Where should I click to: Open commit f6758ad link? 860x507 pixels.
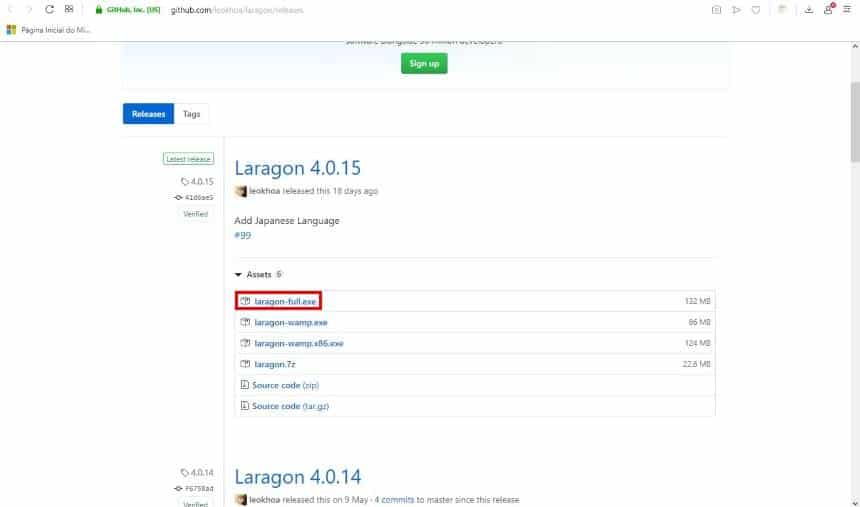click(x=199, y=488)
